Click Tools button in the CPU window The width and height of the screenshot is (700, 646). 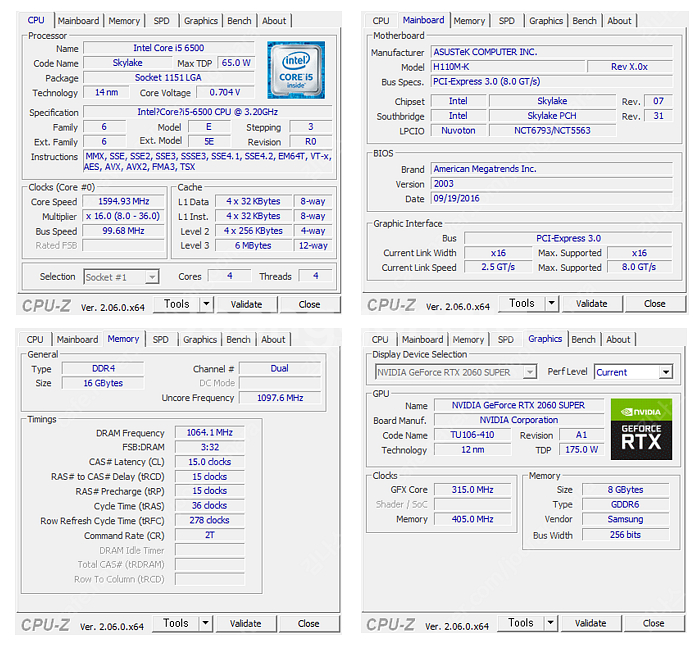(177, 304)
